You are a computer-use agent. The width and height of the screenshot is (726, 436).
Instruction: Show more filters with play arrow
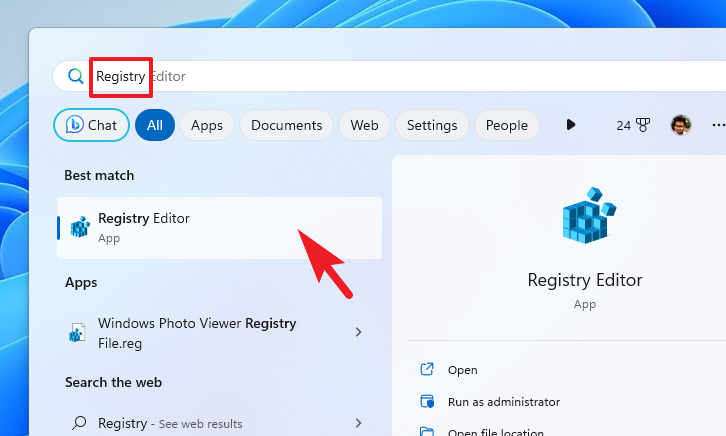click(570, 125)
